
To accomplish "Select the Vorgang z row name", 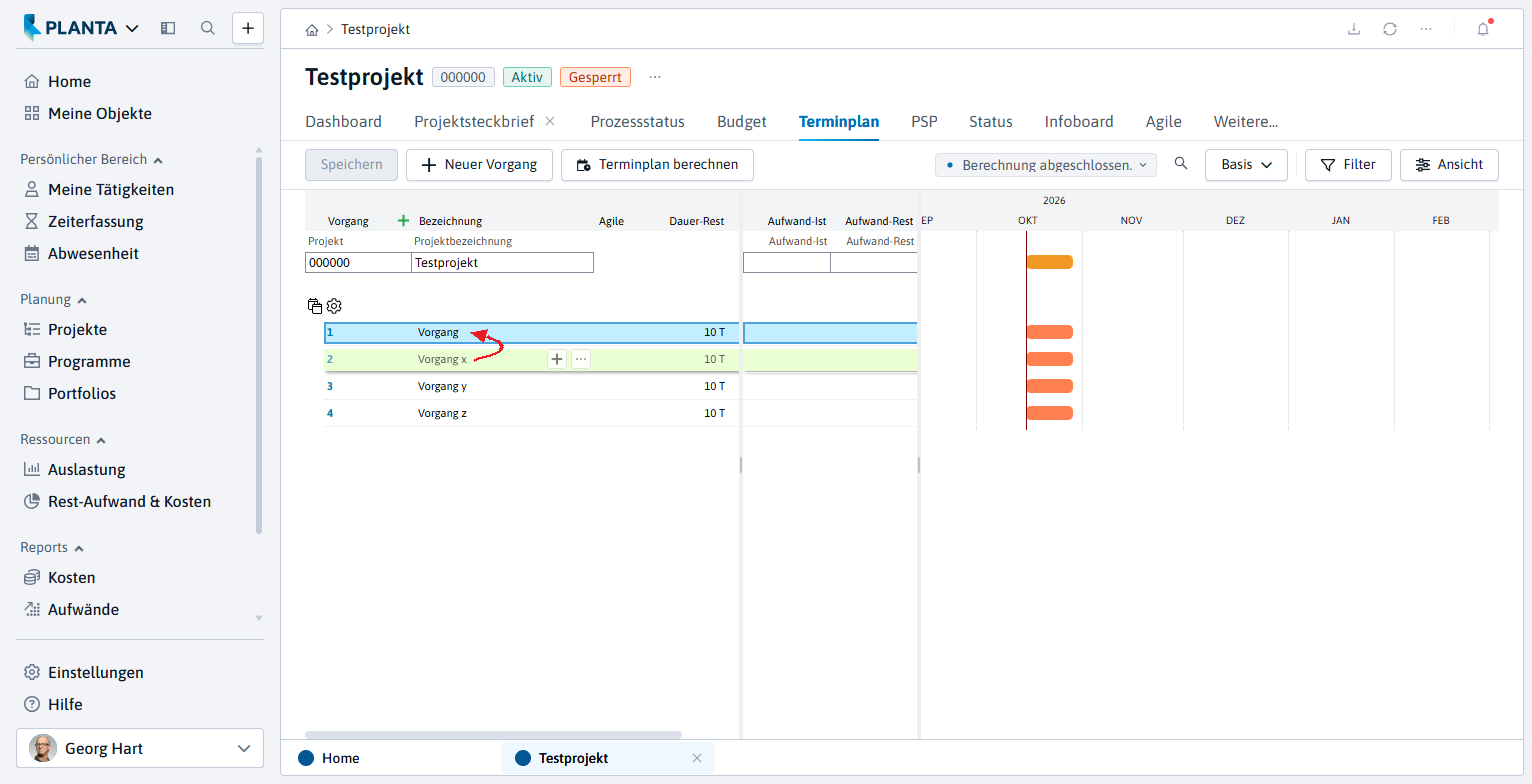I will click(442, 413).
